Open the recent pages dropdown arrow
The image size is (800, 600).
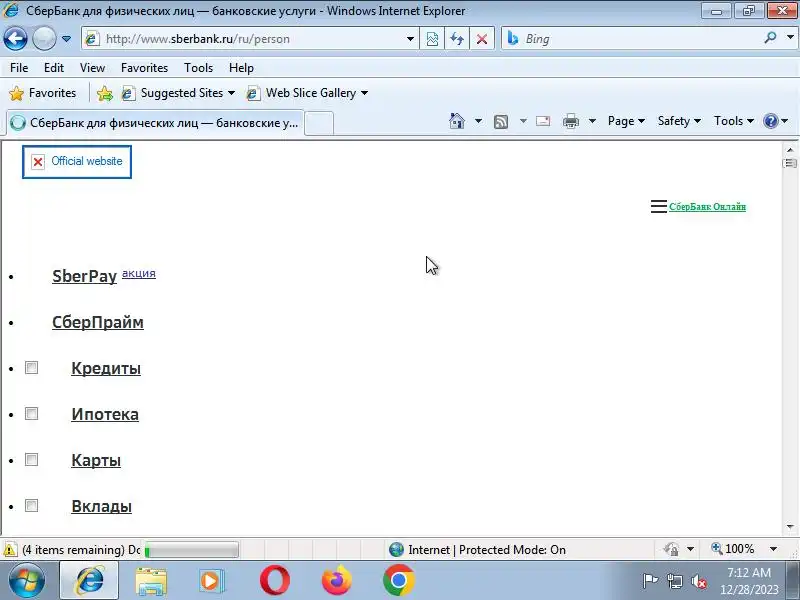point(66,39)
